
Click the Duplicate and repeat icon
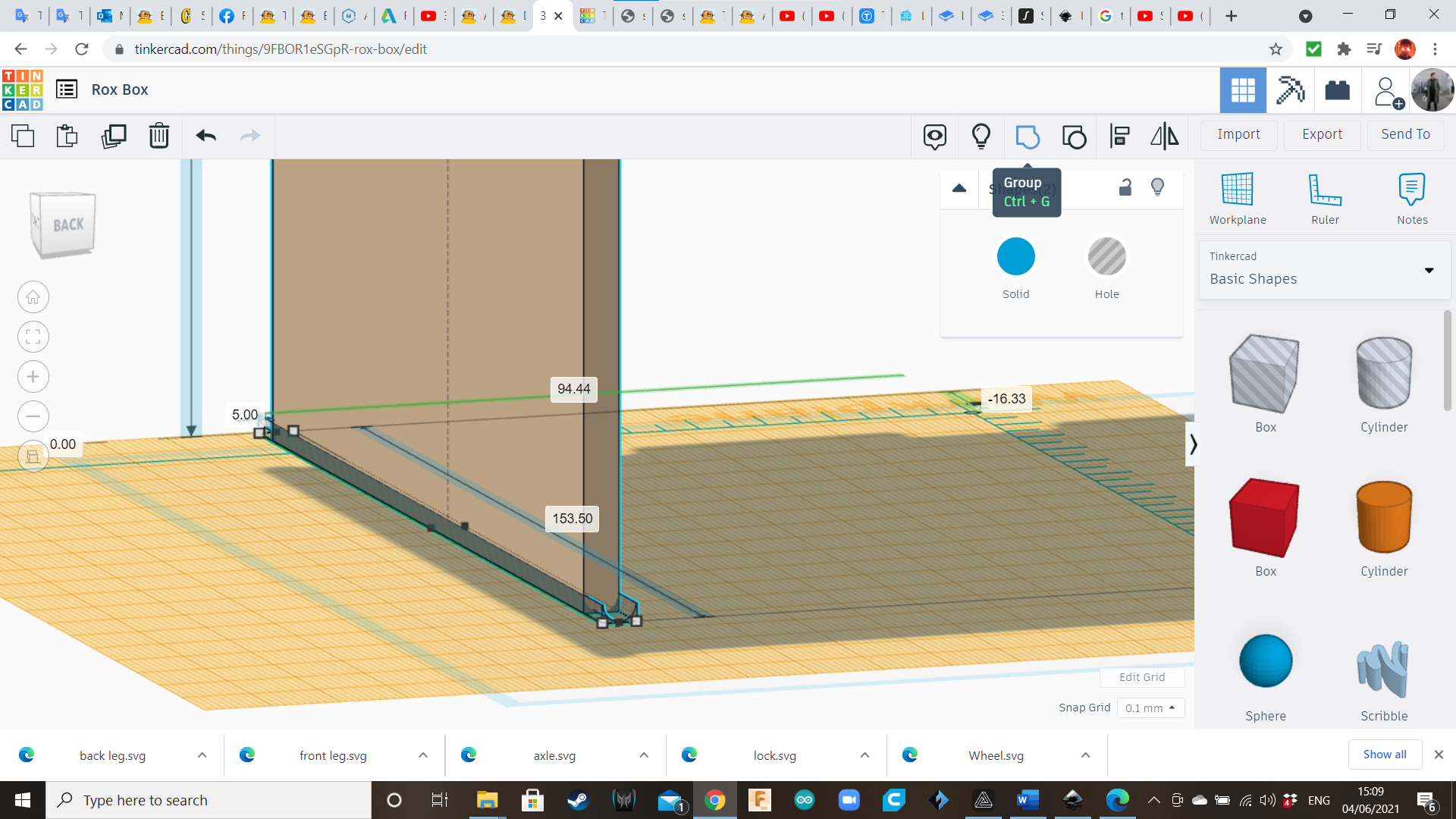tap(114, 136)
